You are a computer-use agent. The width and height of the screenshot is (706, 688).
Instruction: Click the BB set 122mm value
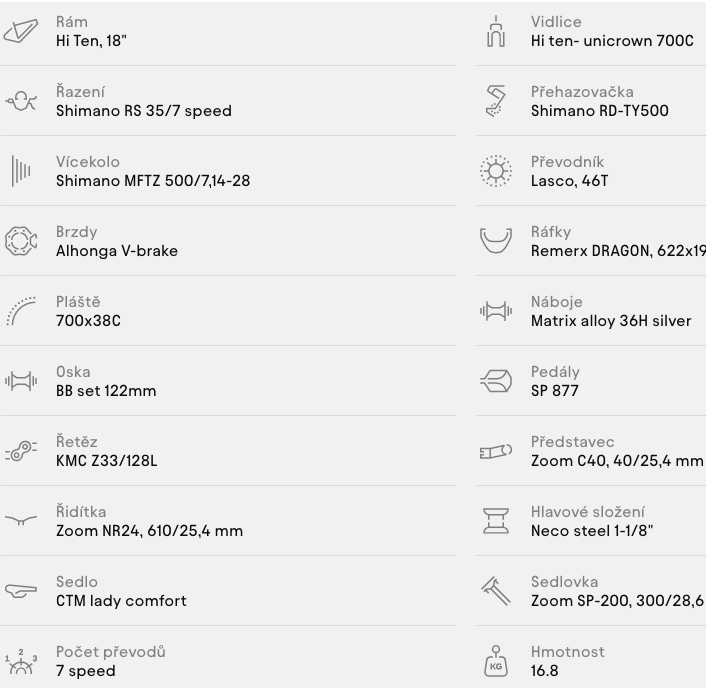[106, 391]
